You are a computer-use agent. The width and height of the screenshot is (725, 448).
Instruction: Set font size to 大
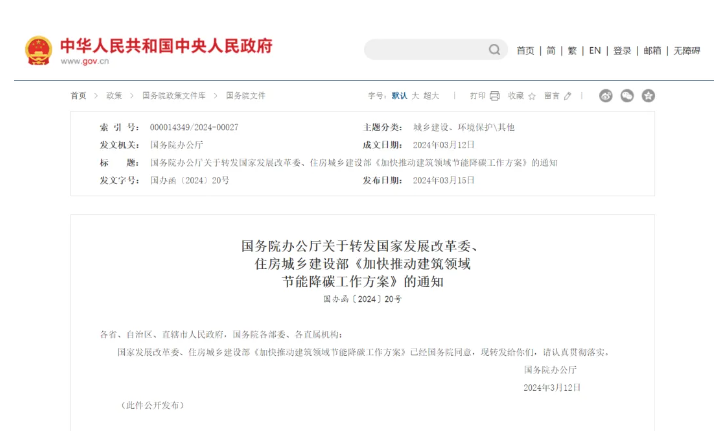(415, 96)
